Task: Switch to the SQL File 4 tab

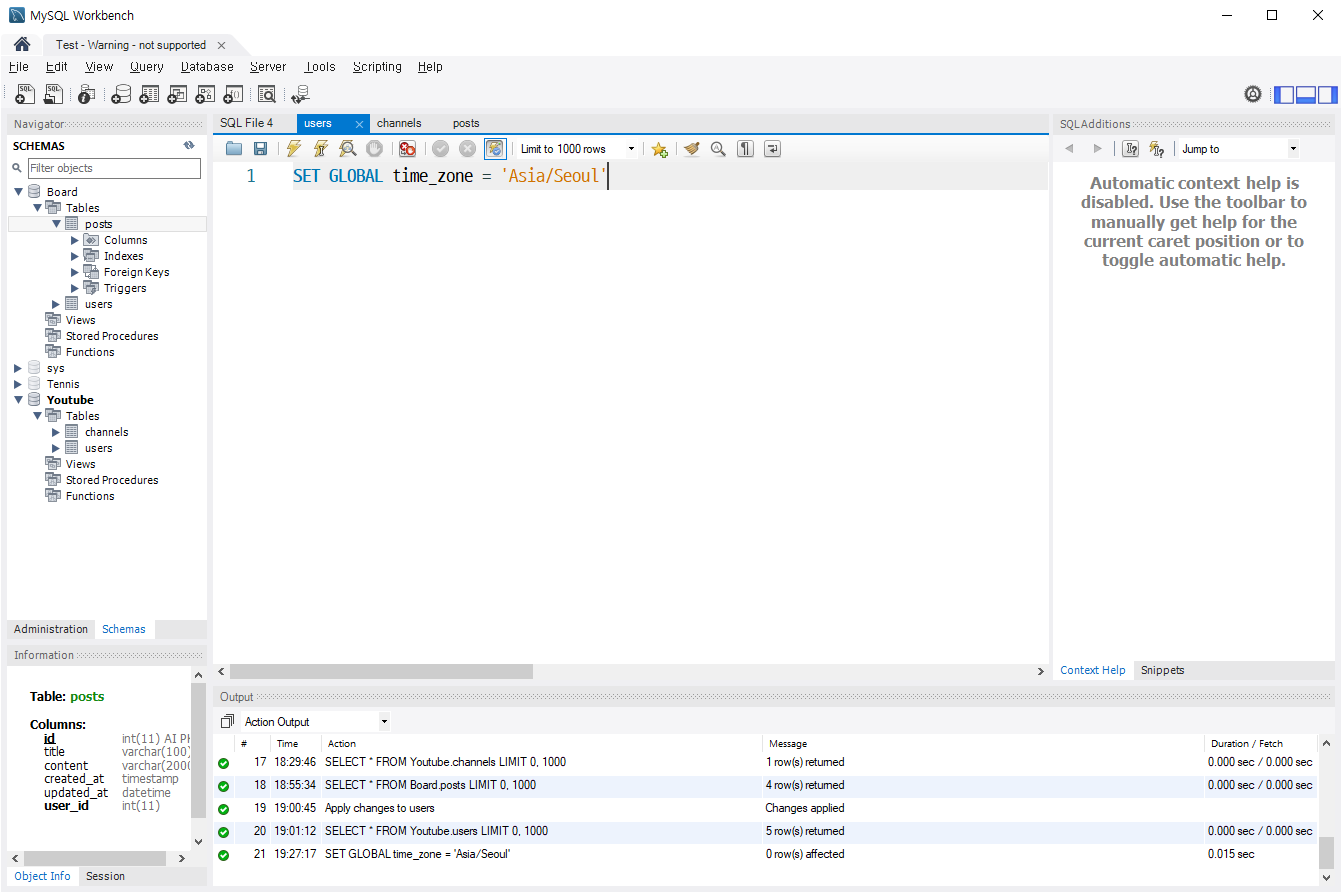Action: [246, 123]
